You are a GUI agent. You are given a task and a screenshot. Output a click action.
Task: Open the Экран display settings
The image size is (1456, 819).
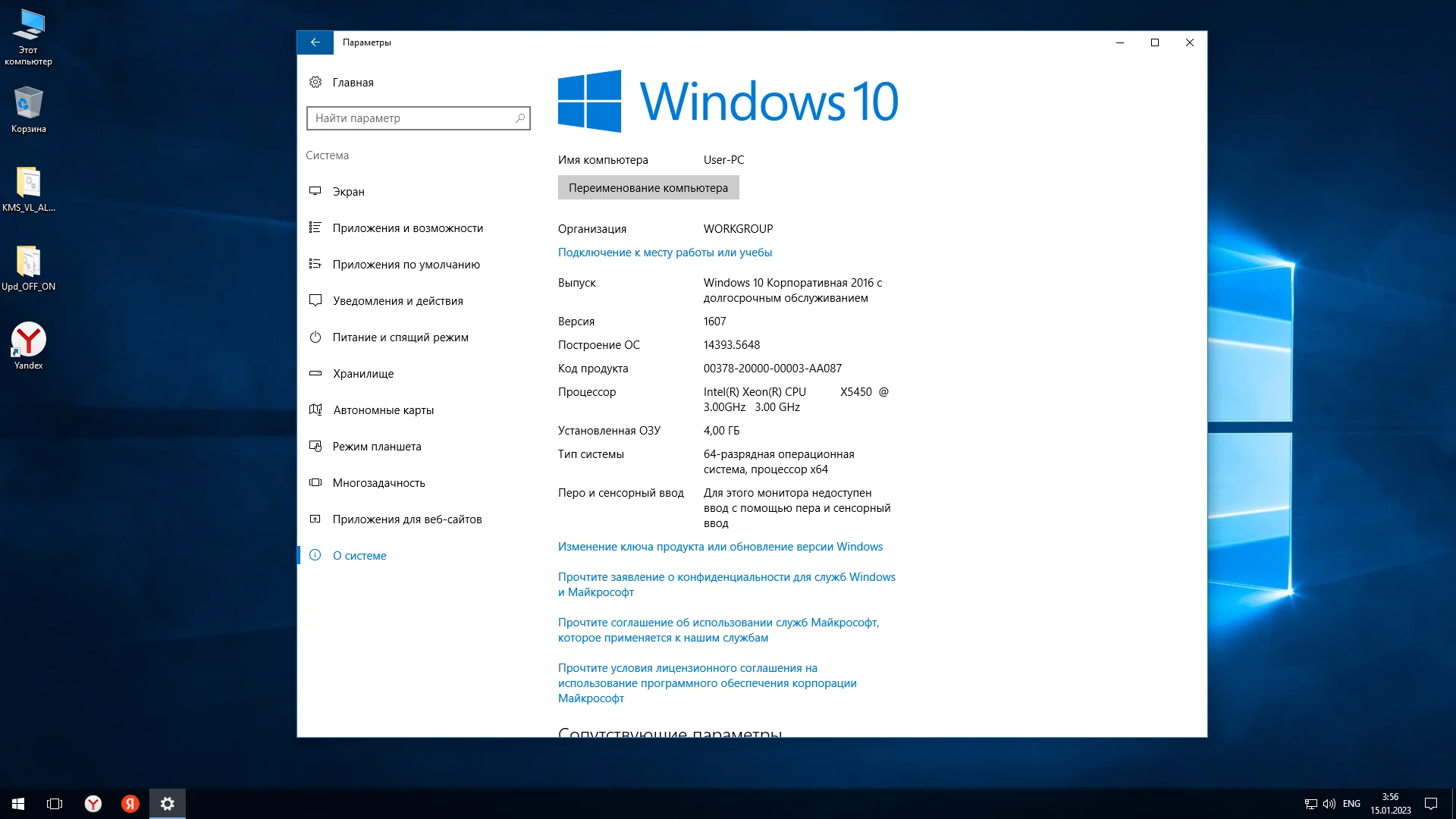point(348,192)
